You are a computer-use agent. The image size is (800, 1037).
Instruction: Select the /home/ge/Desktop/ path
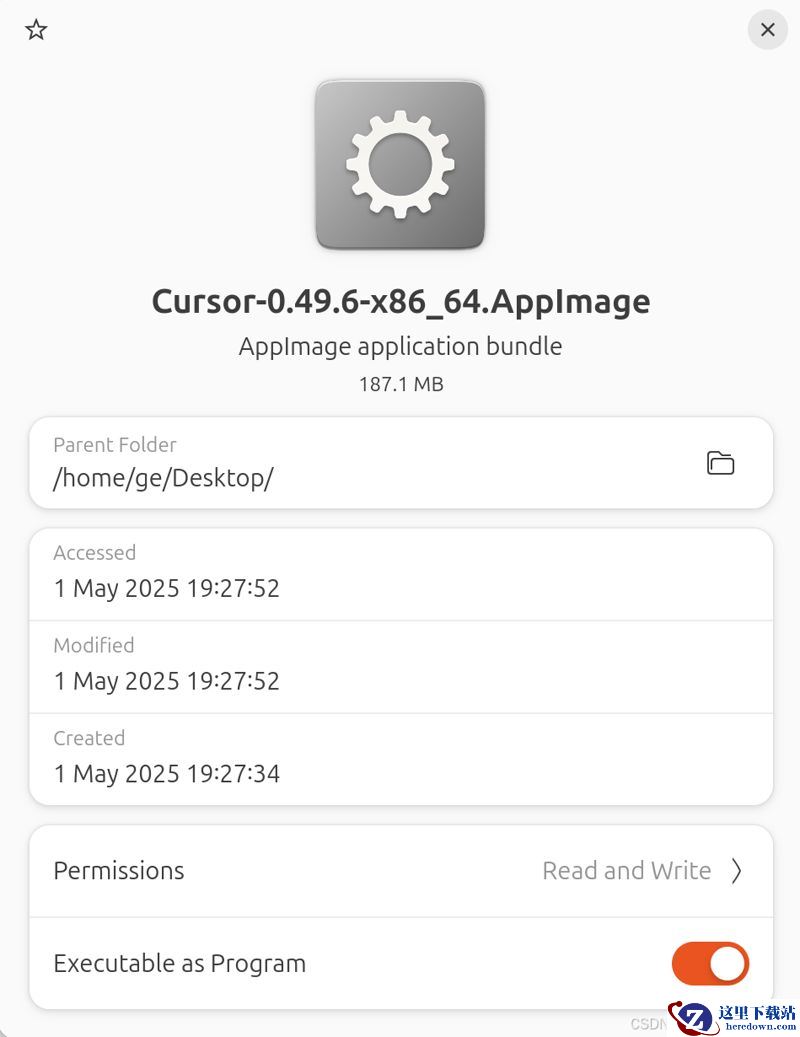(x=163, y=478)
